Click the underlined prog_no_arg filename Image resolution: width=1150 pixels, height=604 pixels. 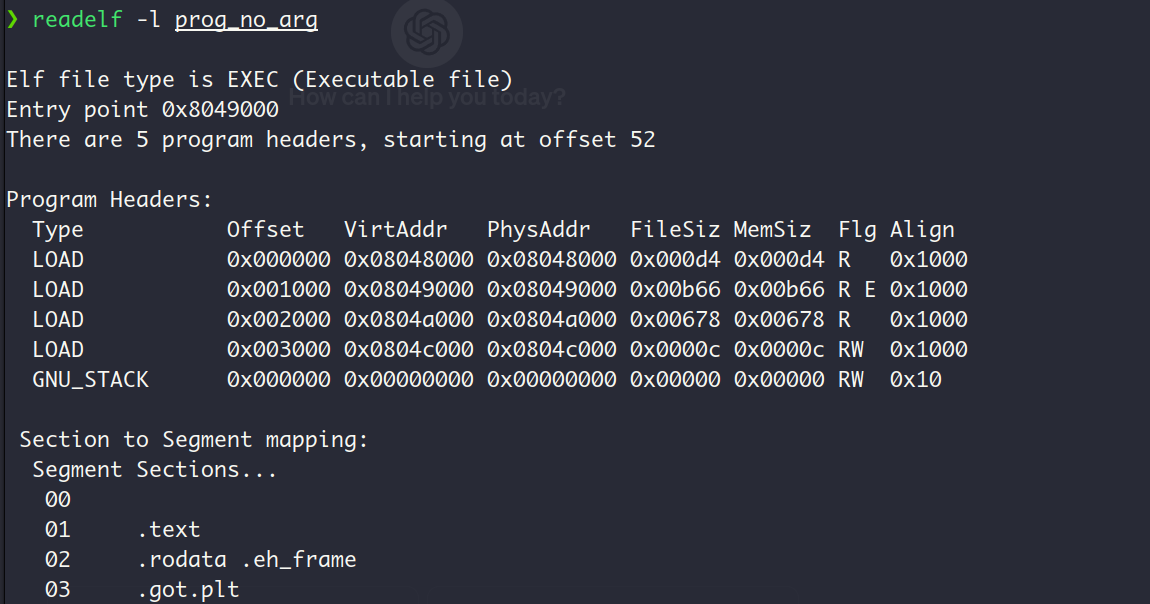tap(246, 20)
